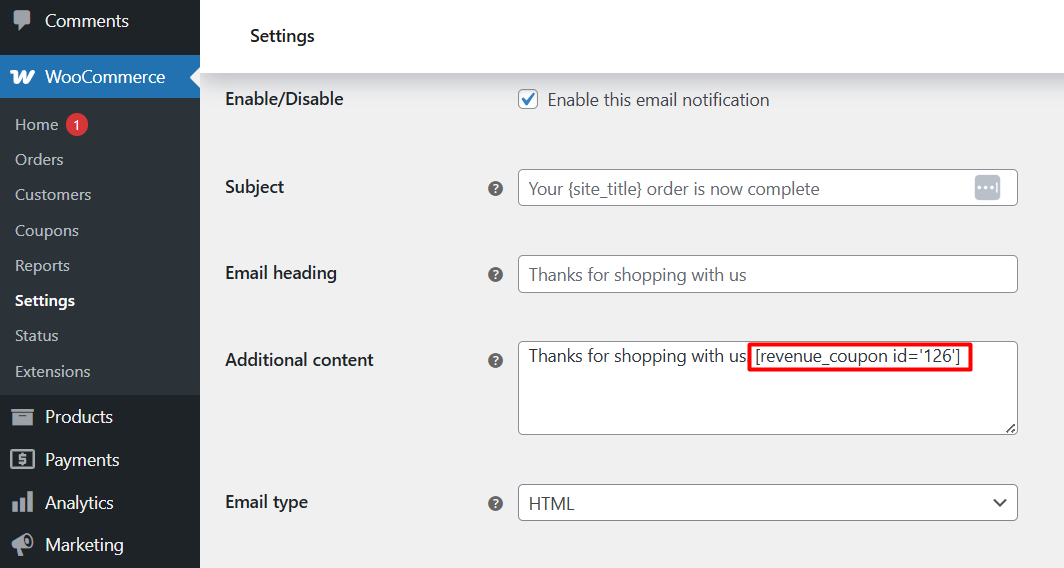Open Email heading help tooltip icon
Viewport: 1064px width, 568px height.
coord(495,274)
